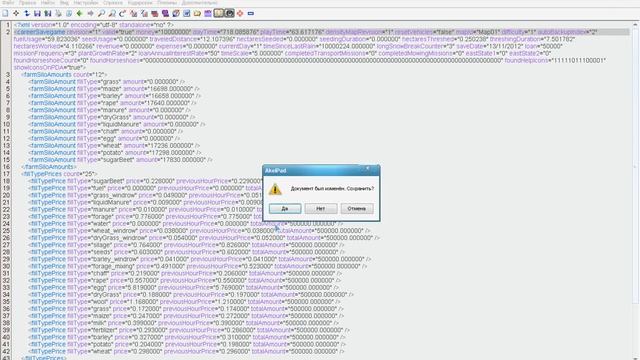Viewport: 640px width, 360px height.
Task: Click the green left arrow toolbar icon
Action: [x=80, y=13]
